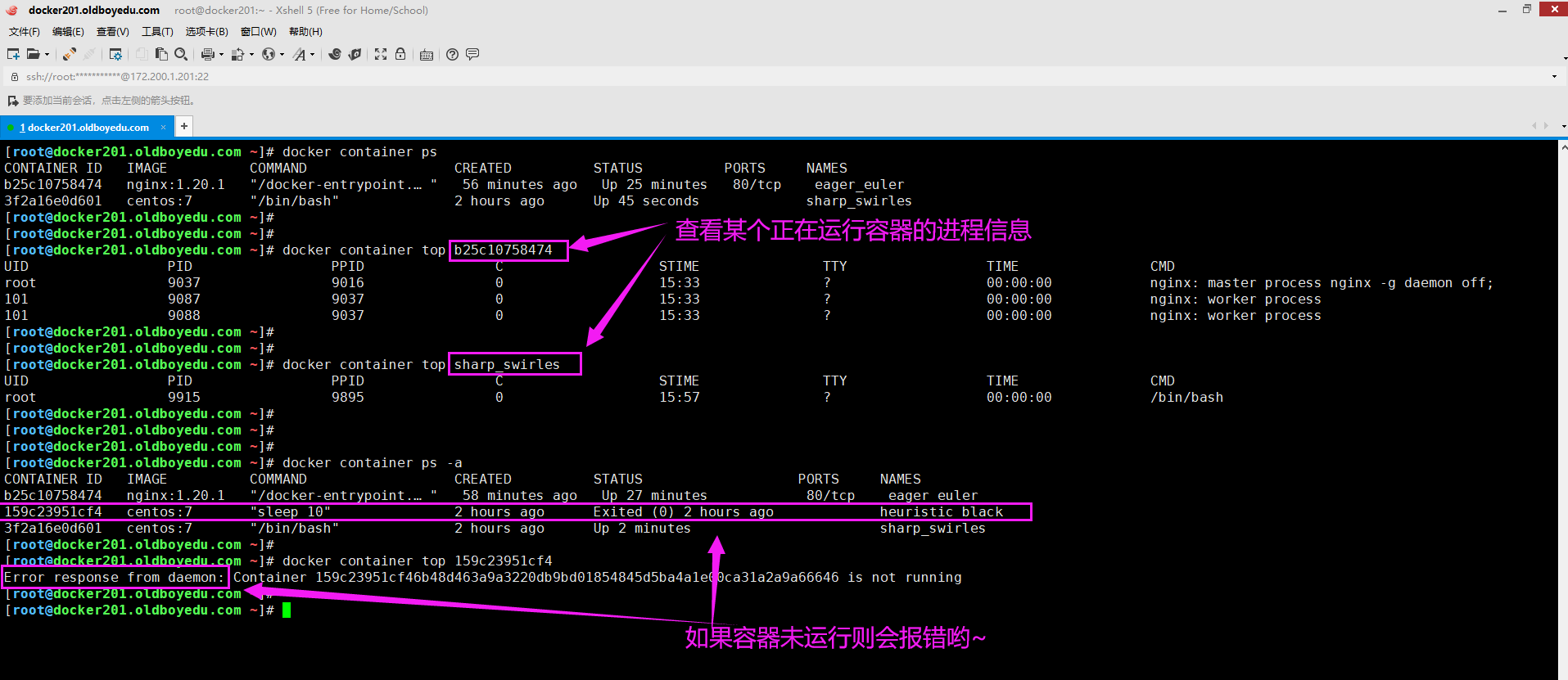Open the 工具(T) menu

(157, 32)
